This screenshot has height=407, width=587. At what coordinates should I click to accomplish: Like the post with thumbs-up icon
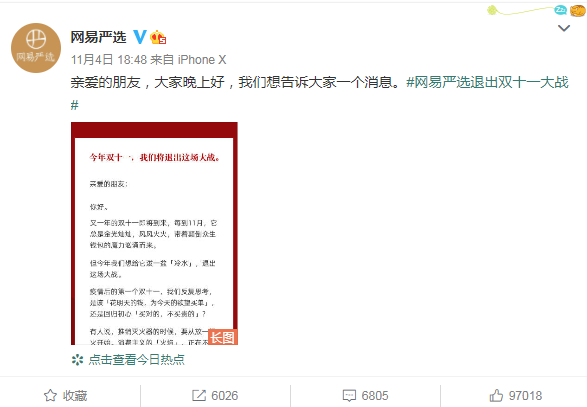pyautogui.click(x=496, y=395)
